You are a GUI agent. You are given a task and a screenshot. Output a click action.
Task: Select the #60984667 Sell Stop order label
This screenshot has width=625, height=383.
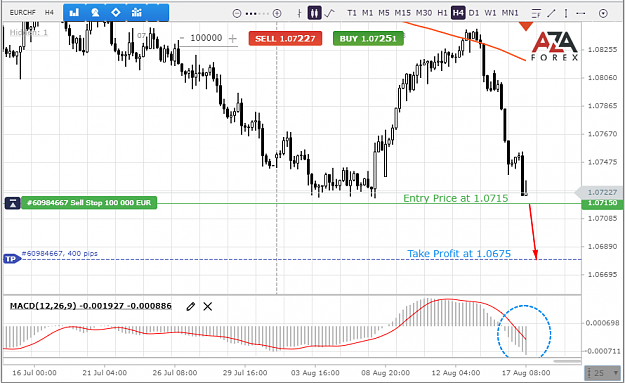point(89,203)
